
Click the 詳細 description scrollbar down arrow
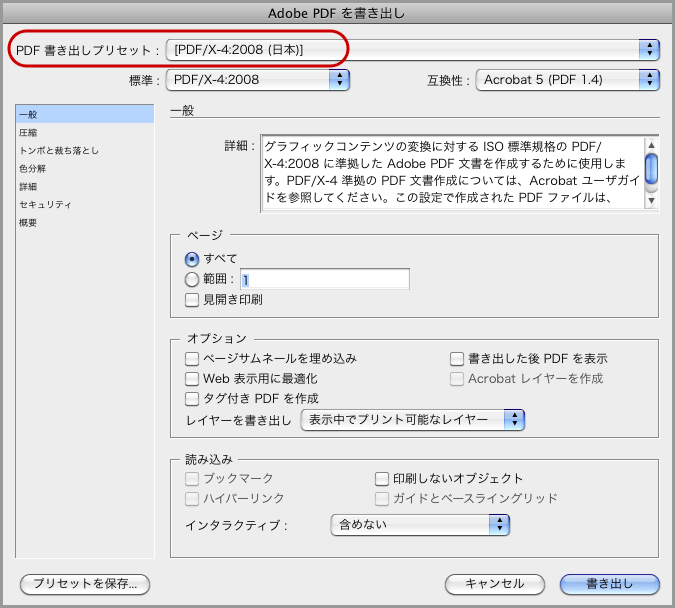tap(651, 201)
